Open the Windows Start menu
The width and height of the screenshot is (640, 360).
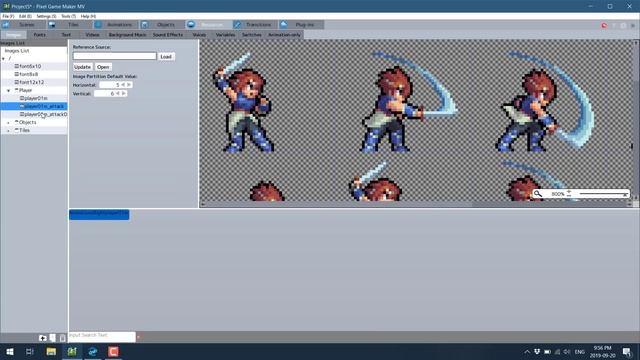(9, 351)
